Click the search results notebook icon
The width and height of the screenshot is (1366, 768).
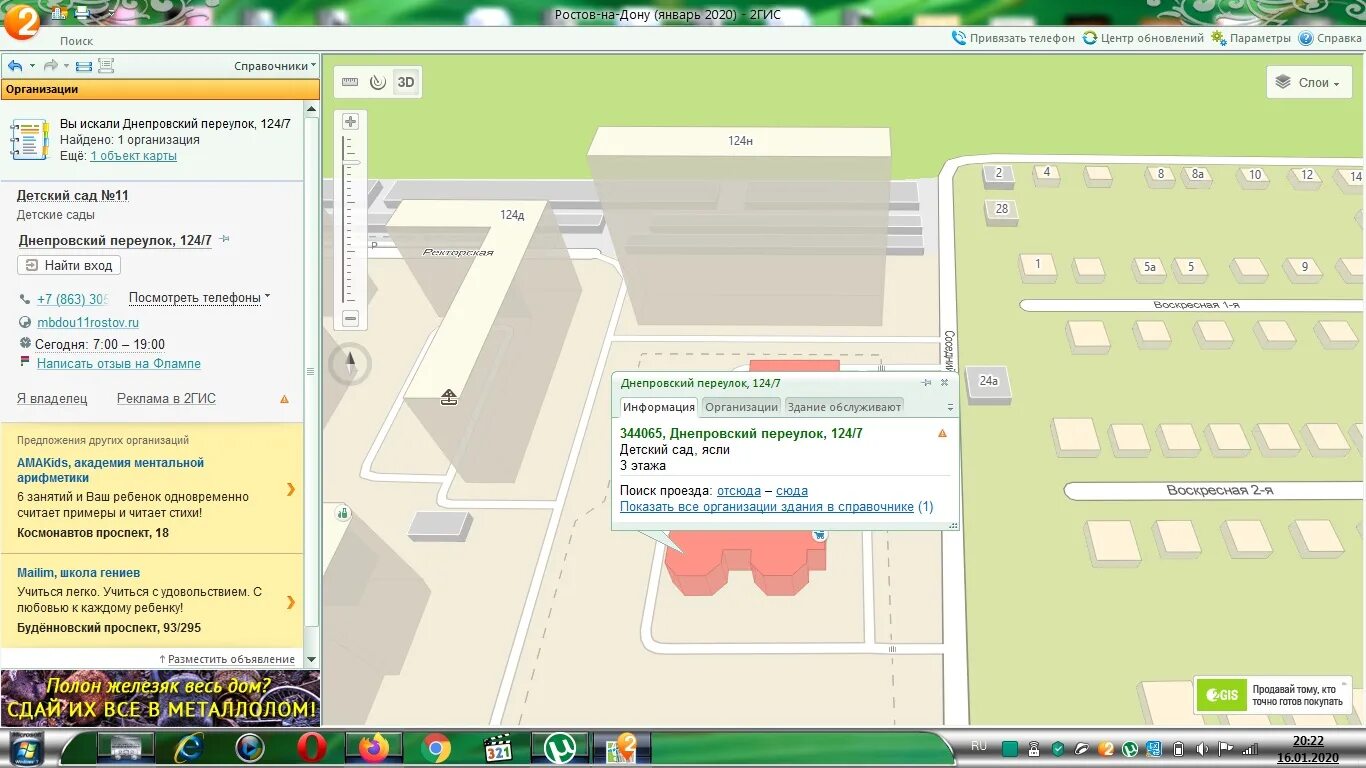tap(29, 139)
